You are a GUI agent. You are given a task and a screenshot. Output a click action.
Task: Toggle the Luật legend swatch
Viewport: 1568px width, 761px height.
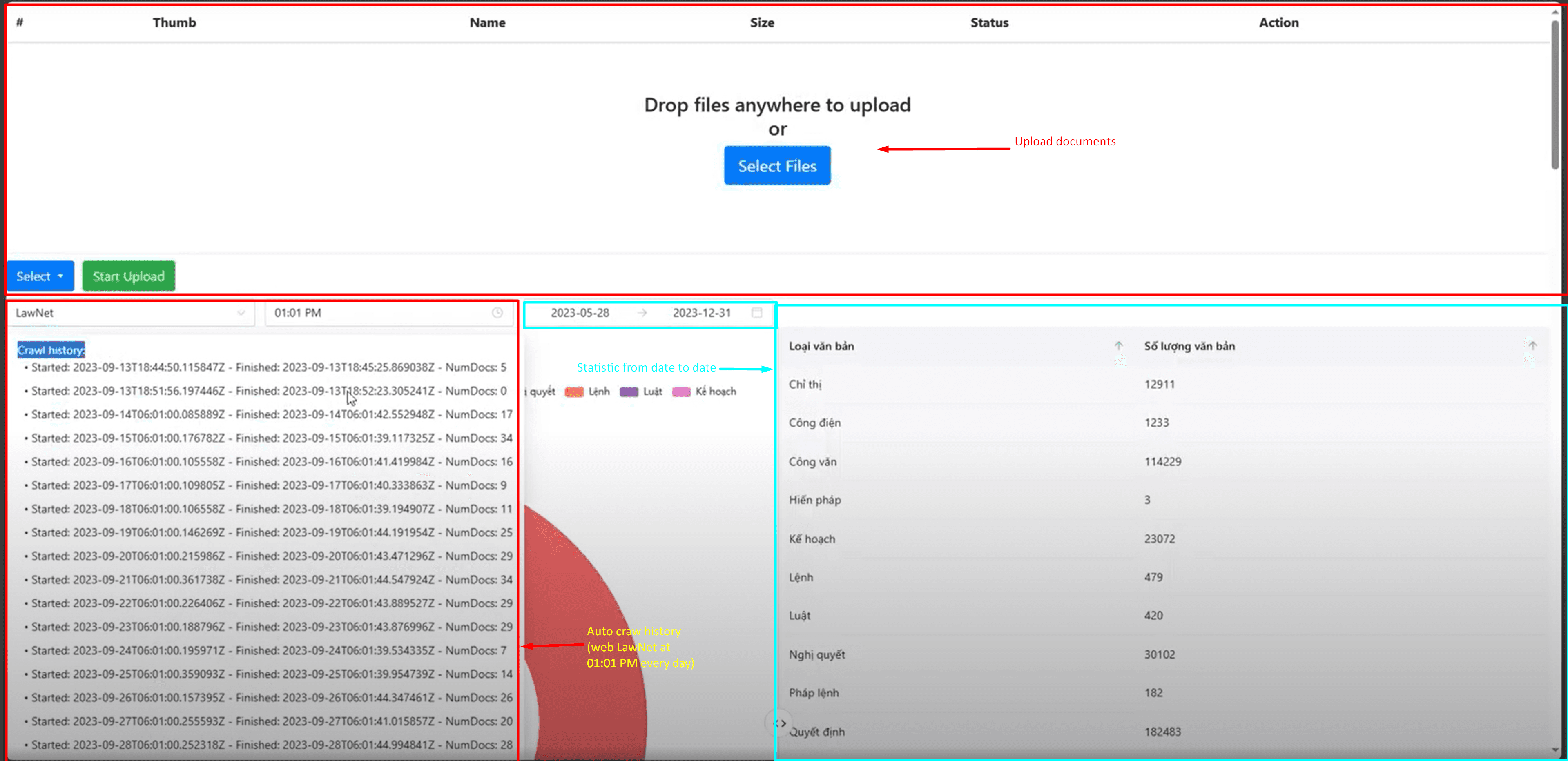[x=629, y=392]
